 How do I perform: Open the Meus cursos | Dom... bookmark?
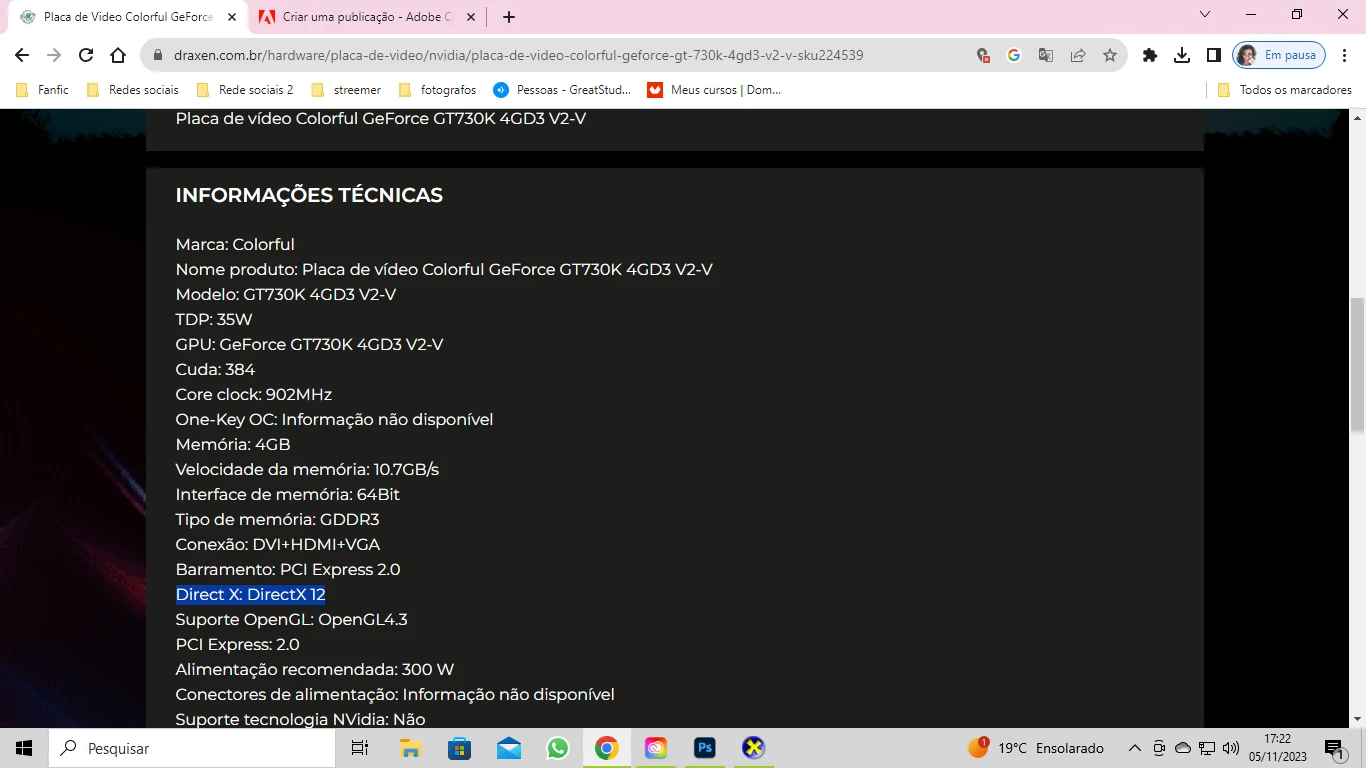click(x=714, y=90)
